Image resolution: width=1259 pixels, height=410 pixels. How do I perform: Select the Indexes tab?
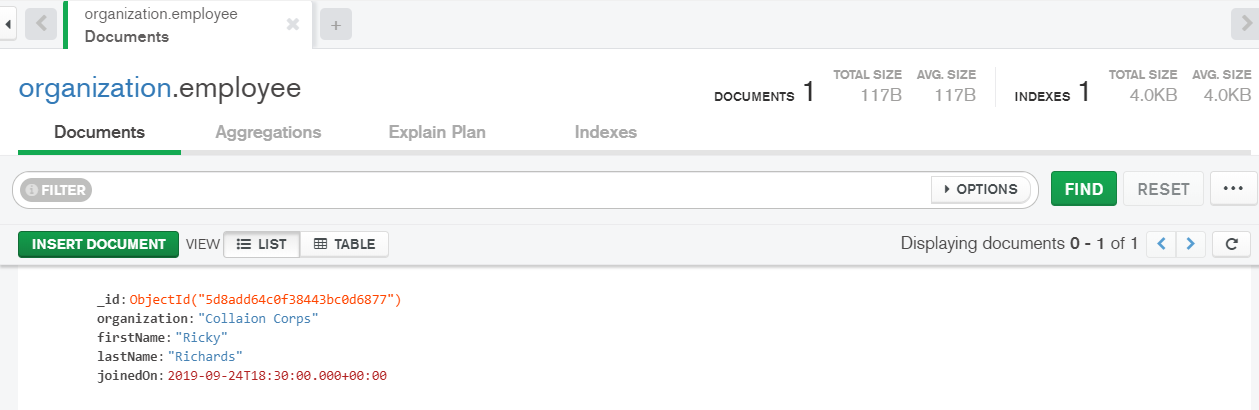pos(606,132)
